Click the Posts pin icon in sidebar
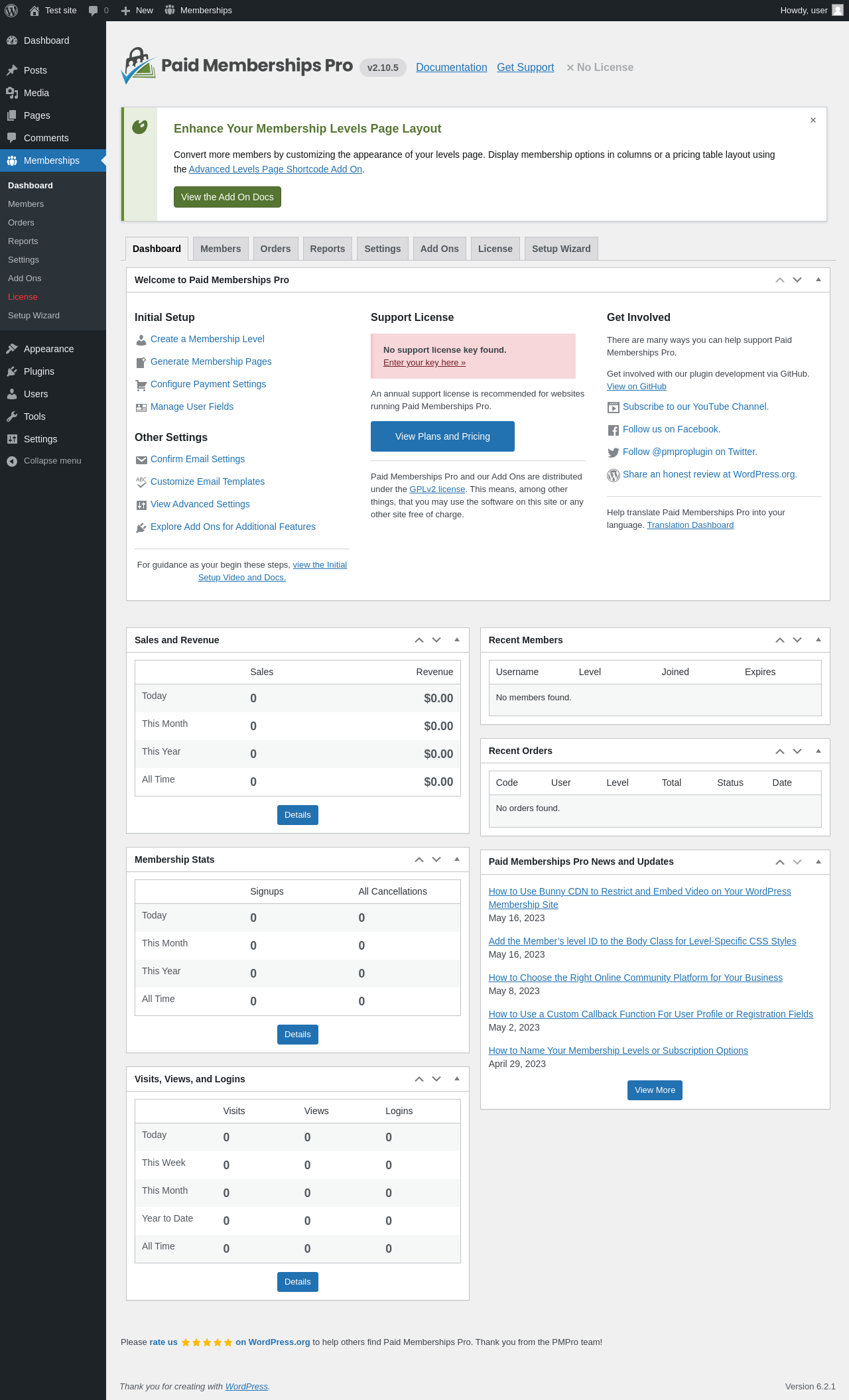Viewport: 849px width, 1400px height. coord(12,70)
